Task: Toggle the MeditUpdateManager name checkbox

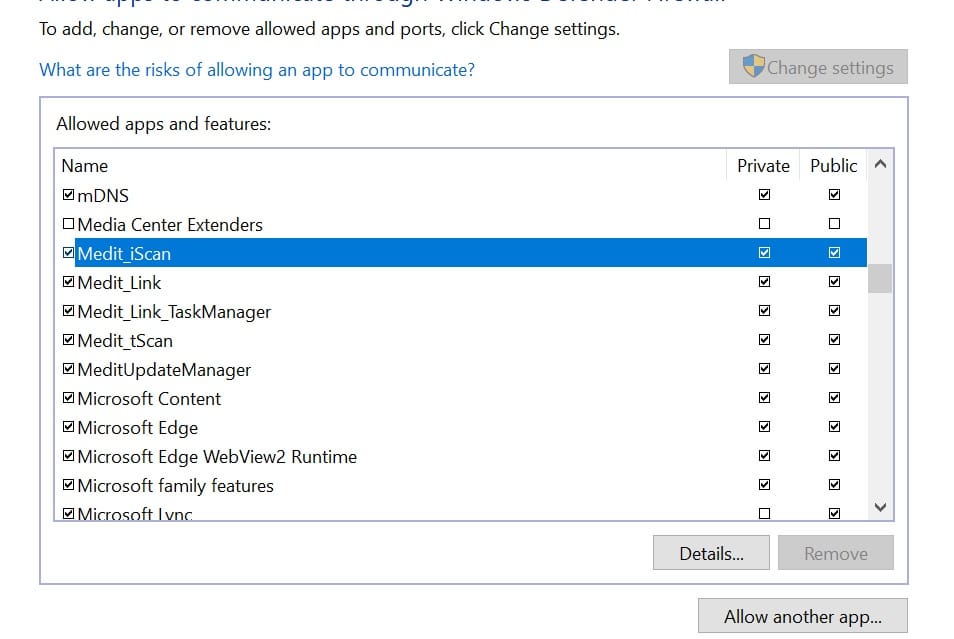Action: click(68, 369)
